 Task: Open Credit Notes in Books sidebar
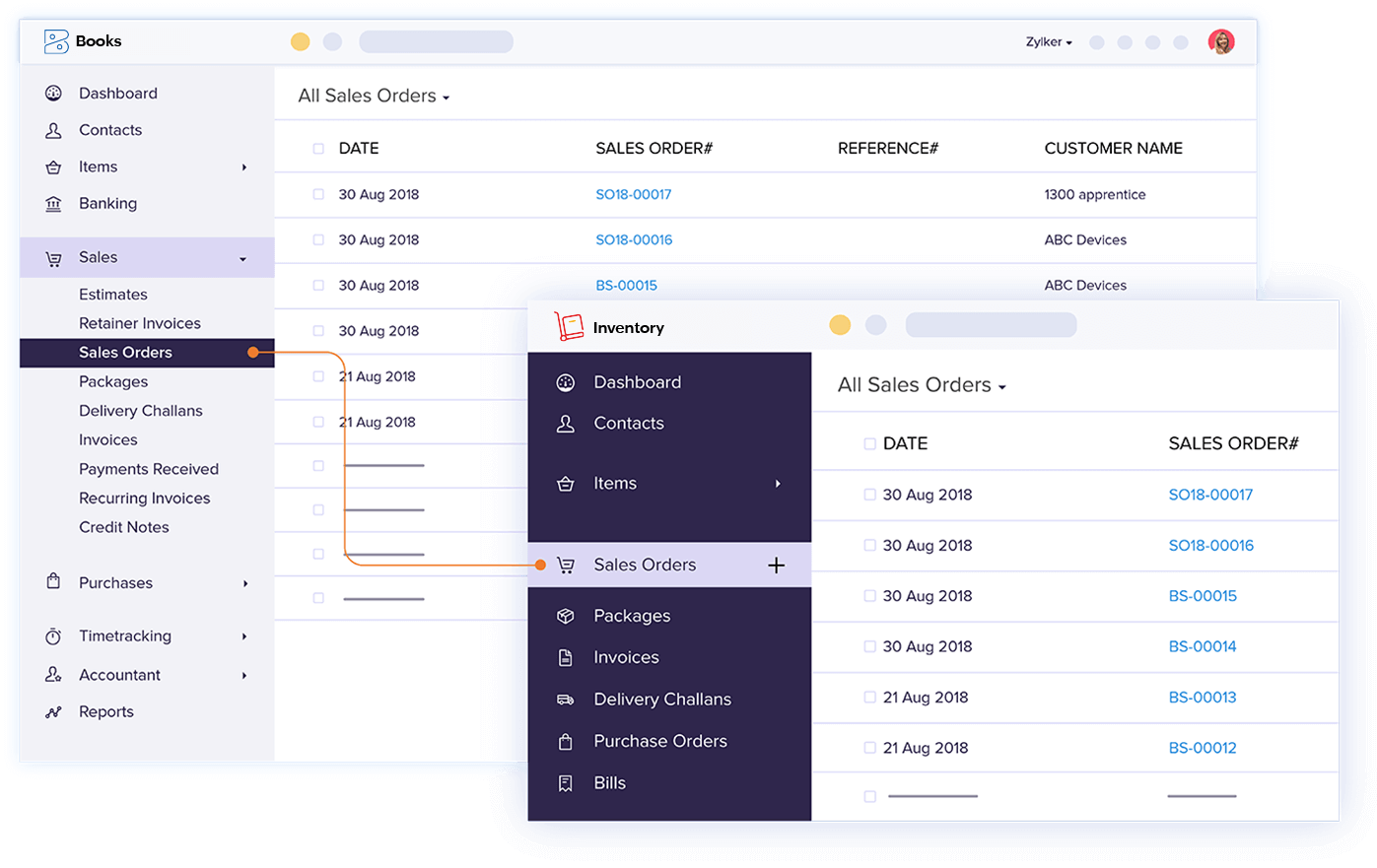[124, 527]
